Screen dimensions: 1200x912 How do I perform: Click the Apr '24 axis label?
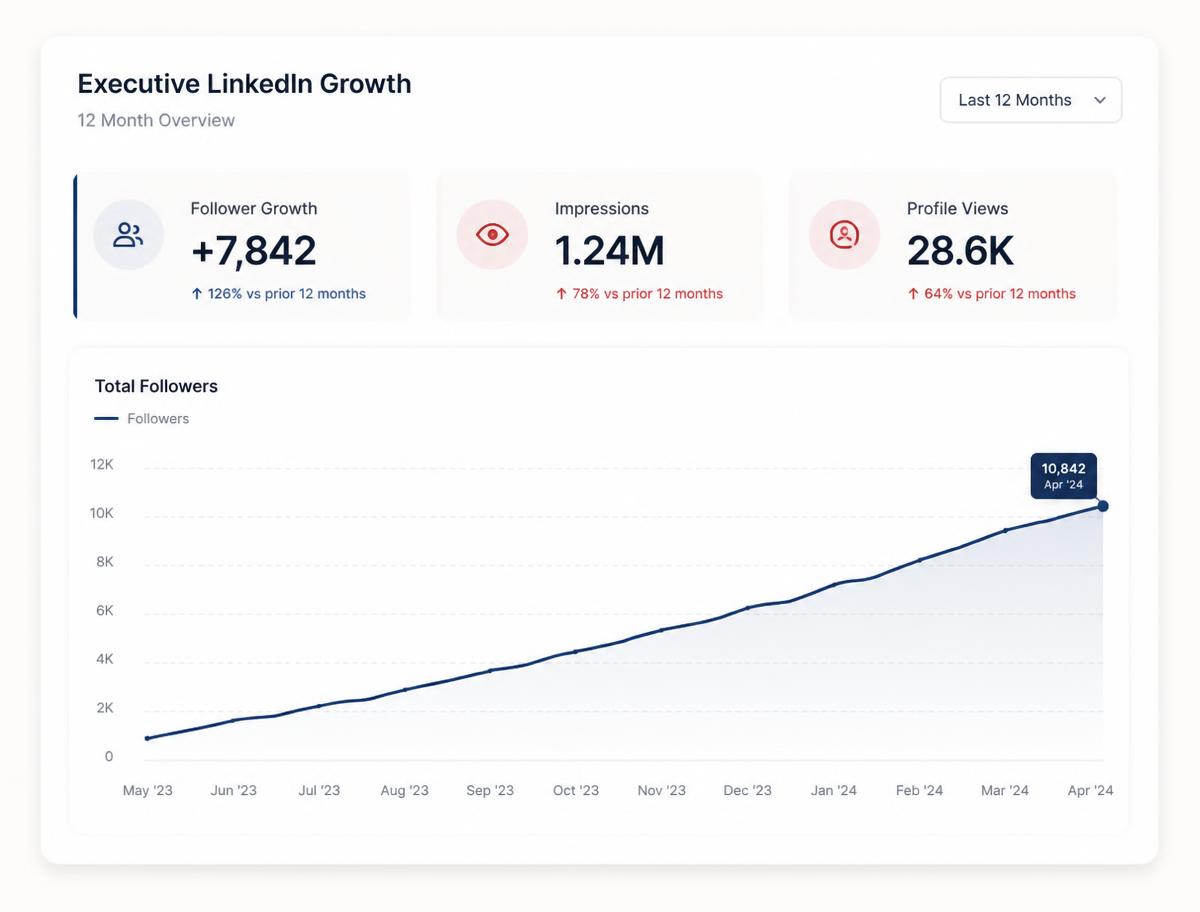coord(1091,790)
